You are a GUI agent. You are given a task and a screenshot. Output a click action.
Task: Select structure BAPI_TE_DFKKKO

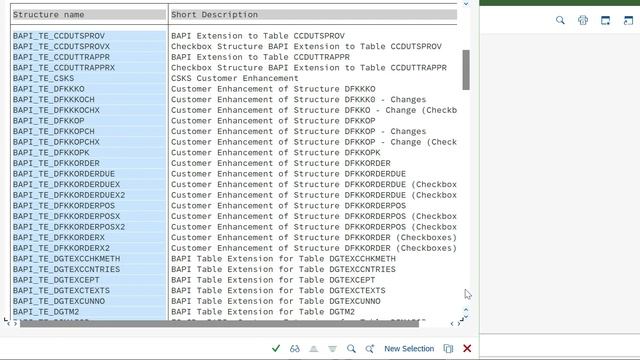pyautogui.click(x=49, y=89)
